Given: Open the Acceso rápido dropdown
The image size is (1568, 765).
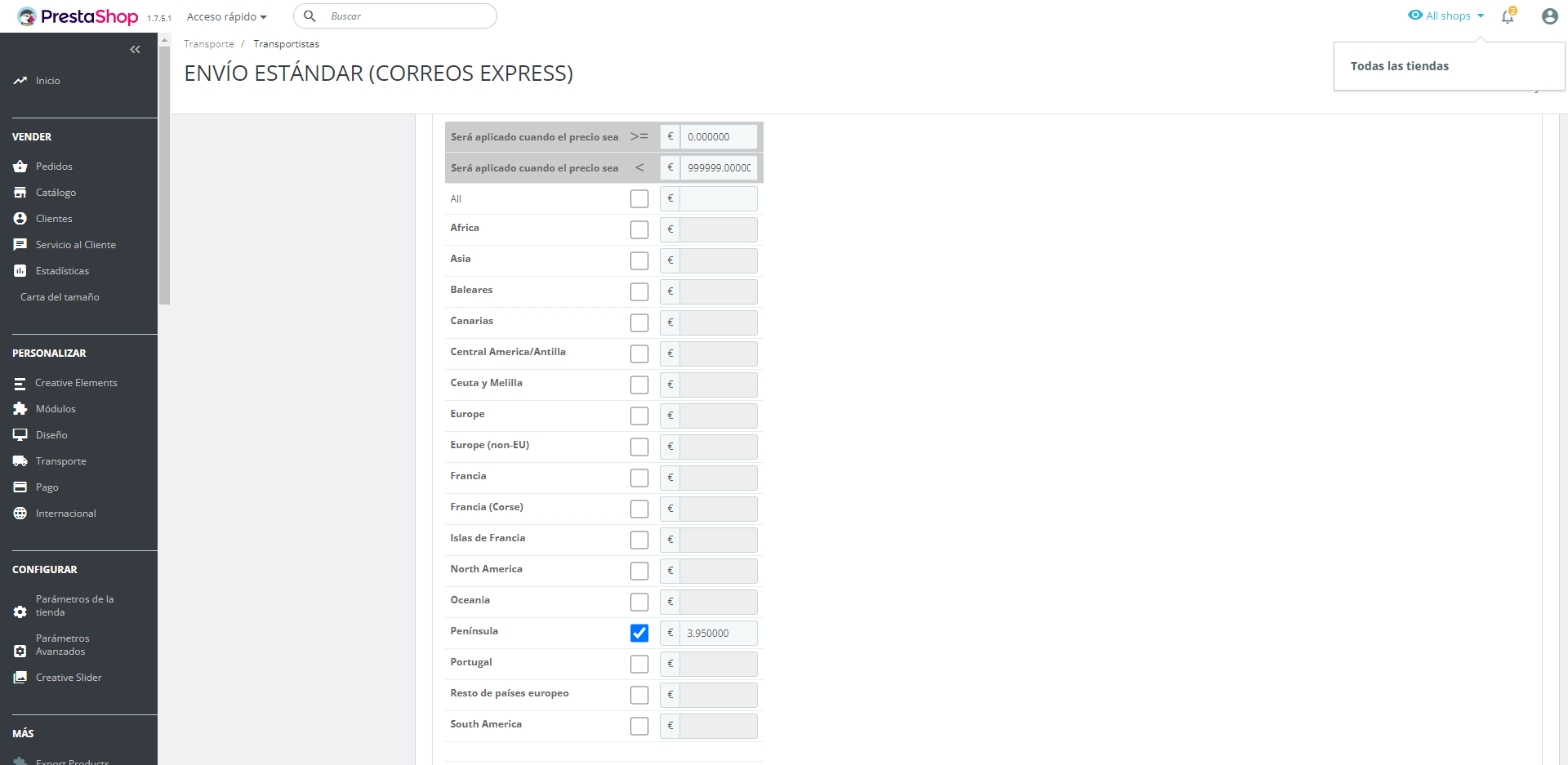Looking at the screenshot, I should pyautogui.click(x=227, y=16).
